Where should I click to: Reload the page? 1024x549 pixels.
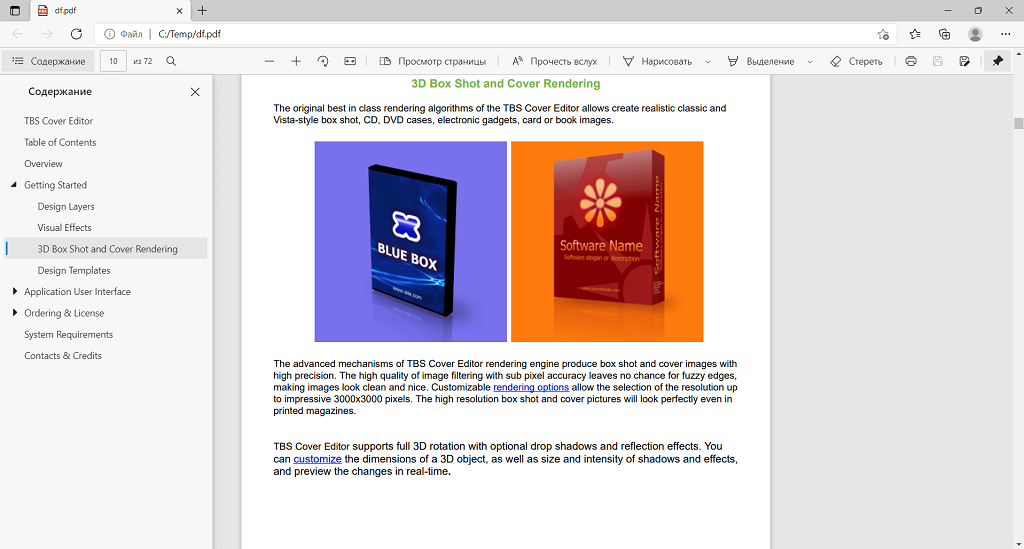click(x=76, y=34)
